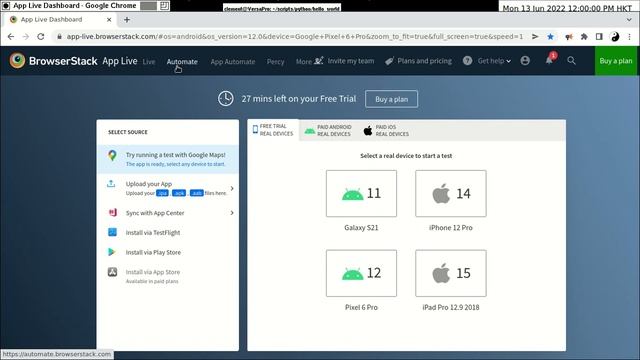Viewport: 640px width, 360px height.
Task: Click Invite my team link
Action: click(x=344, y=61)
